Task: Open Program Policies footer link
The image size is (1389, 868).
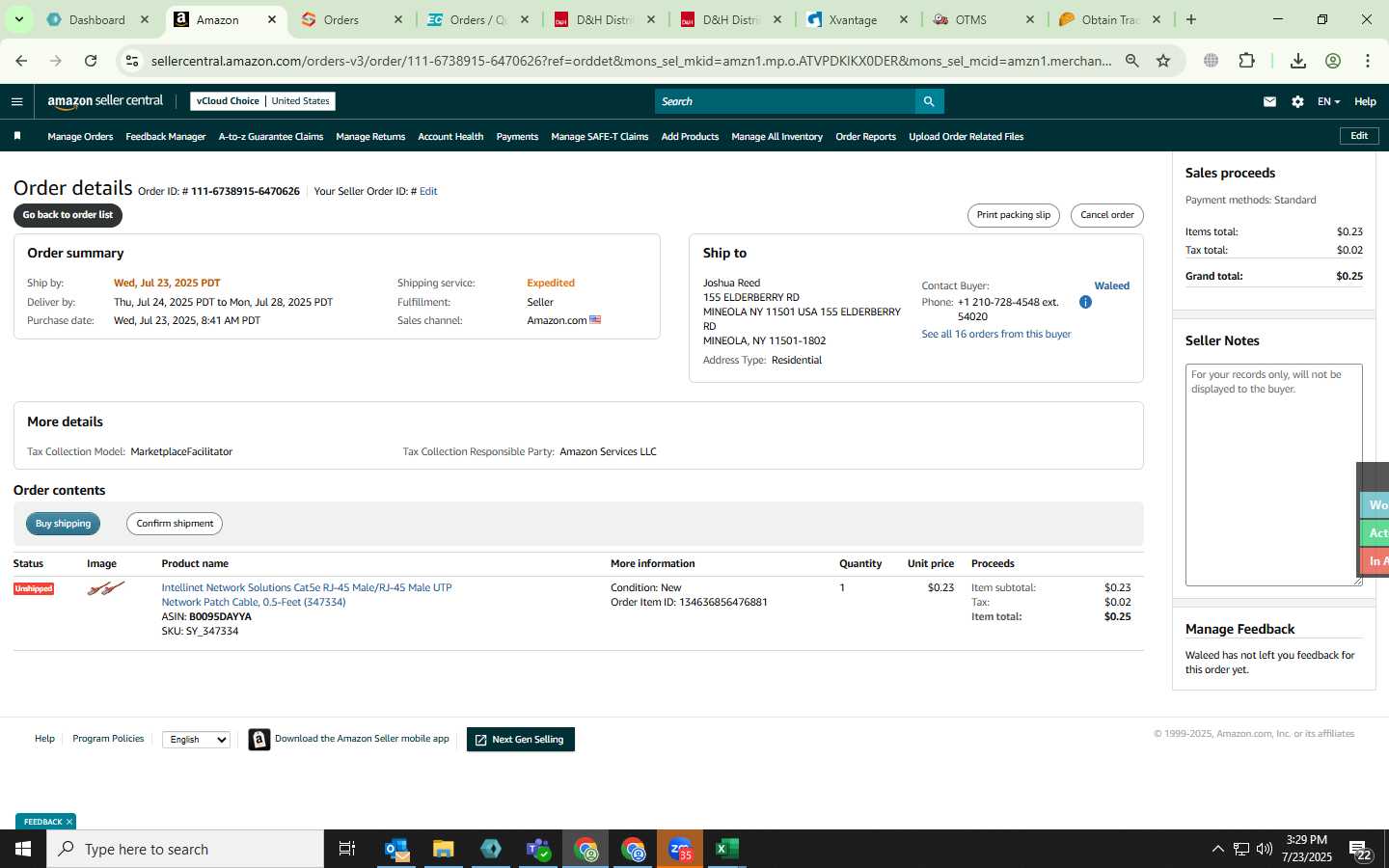Action: (x=108, y=739)
